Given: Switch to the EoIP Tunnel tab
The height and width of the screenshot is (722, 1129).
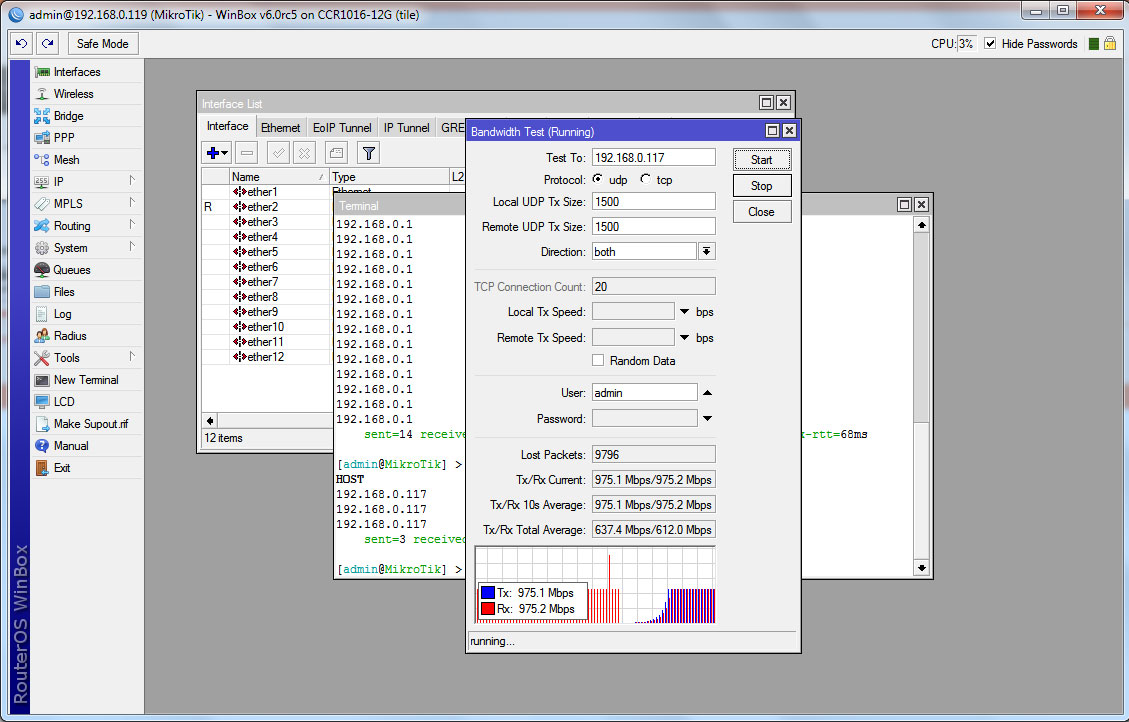Looking at the screenshot, I should point(341,128).
